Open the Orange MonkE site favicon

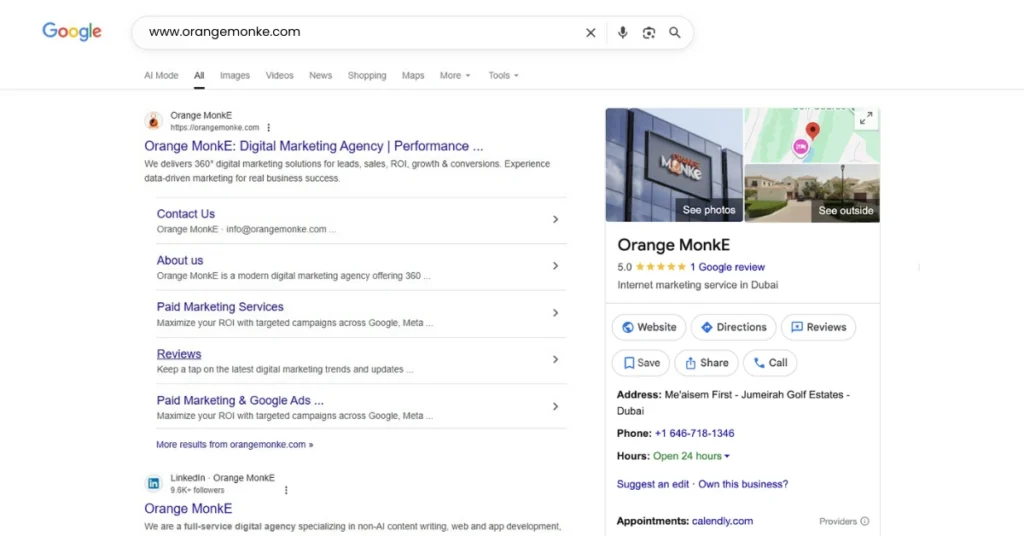(153, 121)
